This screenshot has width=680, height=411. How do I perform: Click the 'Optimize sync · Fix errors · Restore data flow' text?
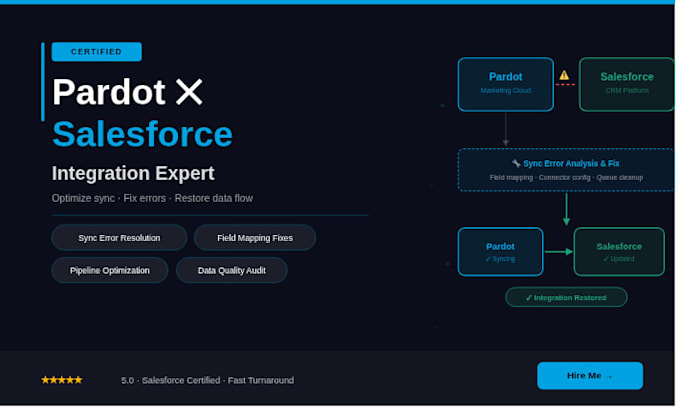point(152,198)
